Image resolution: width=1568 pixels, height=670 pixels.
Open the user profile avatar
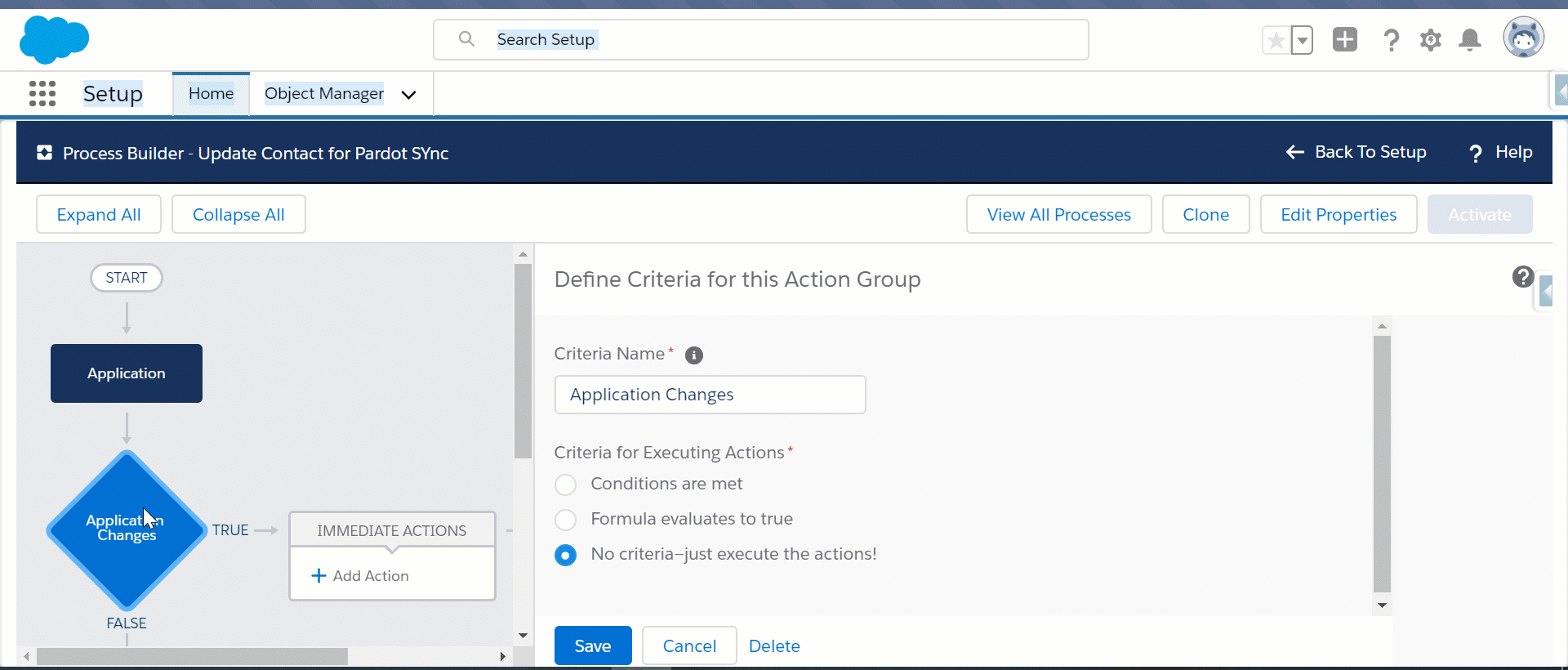[x=1523, y=38]
